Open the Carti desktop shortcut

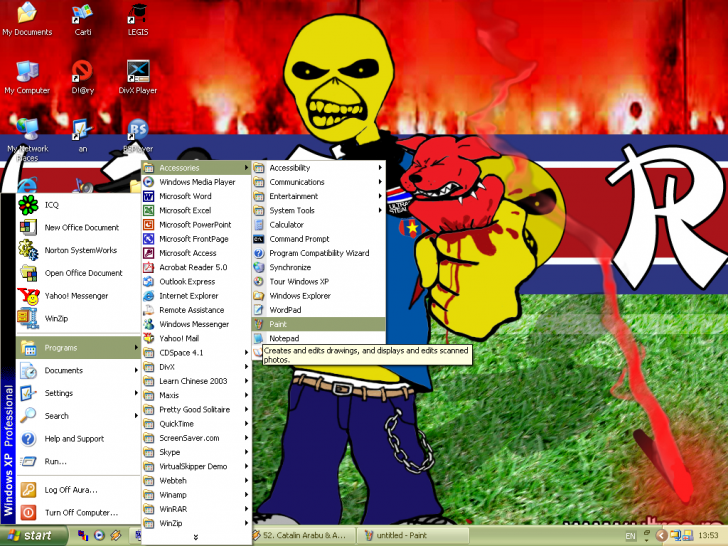point(83,20)
